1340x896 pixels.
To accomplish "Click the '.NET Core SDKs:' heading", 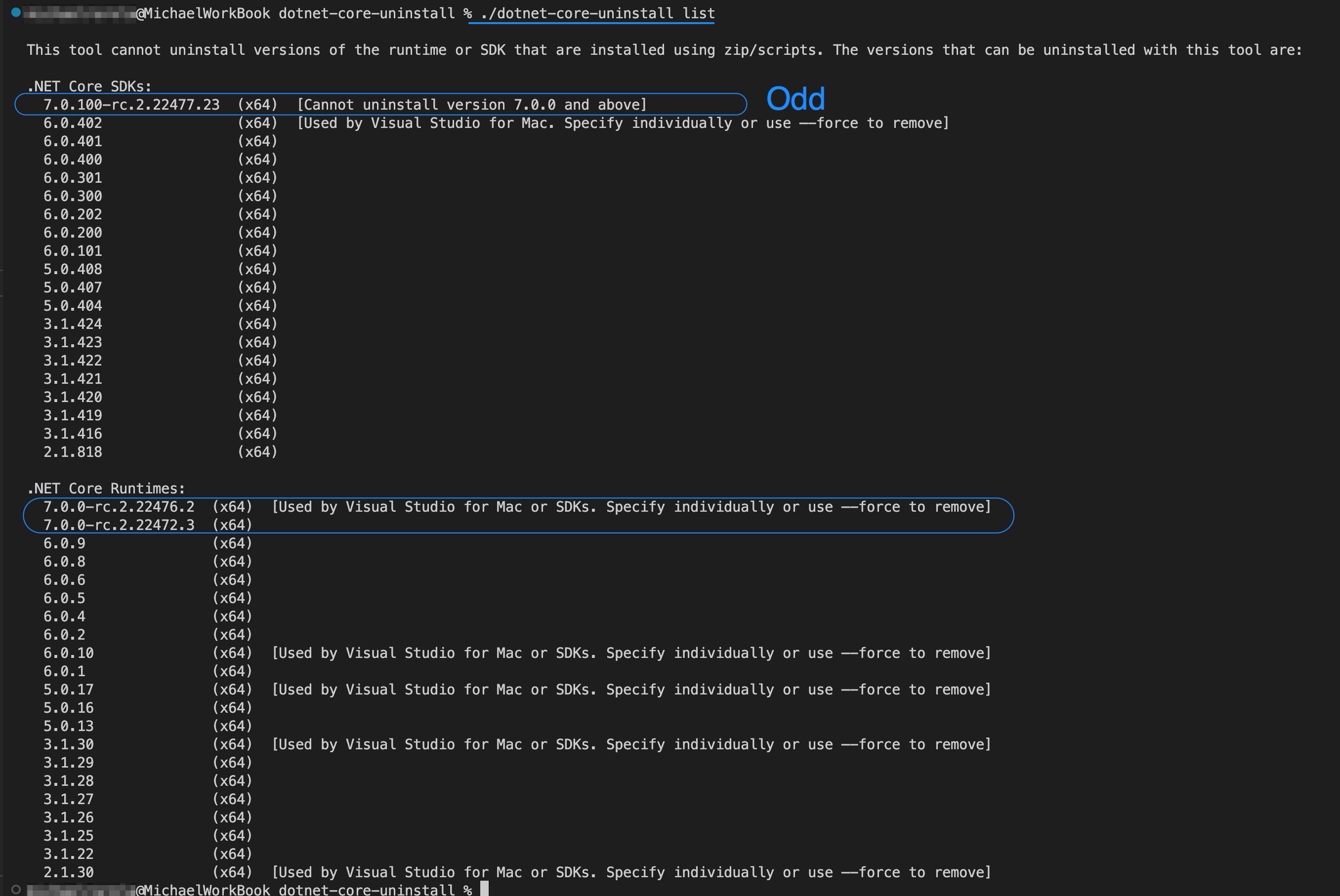I will point(89,86).
